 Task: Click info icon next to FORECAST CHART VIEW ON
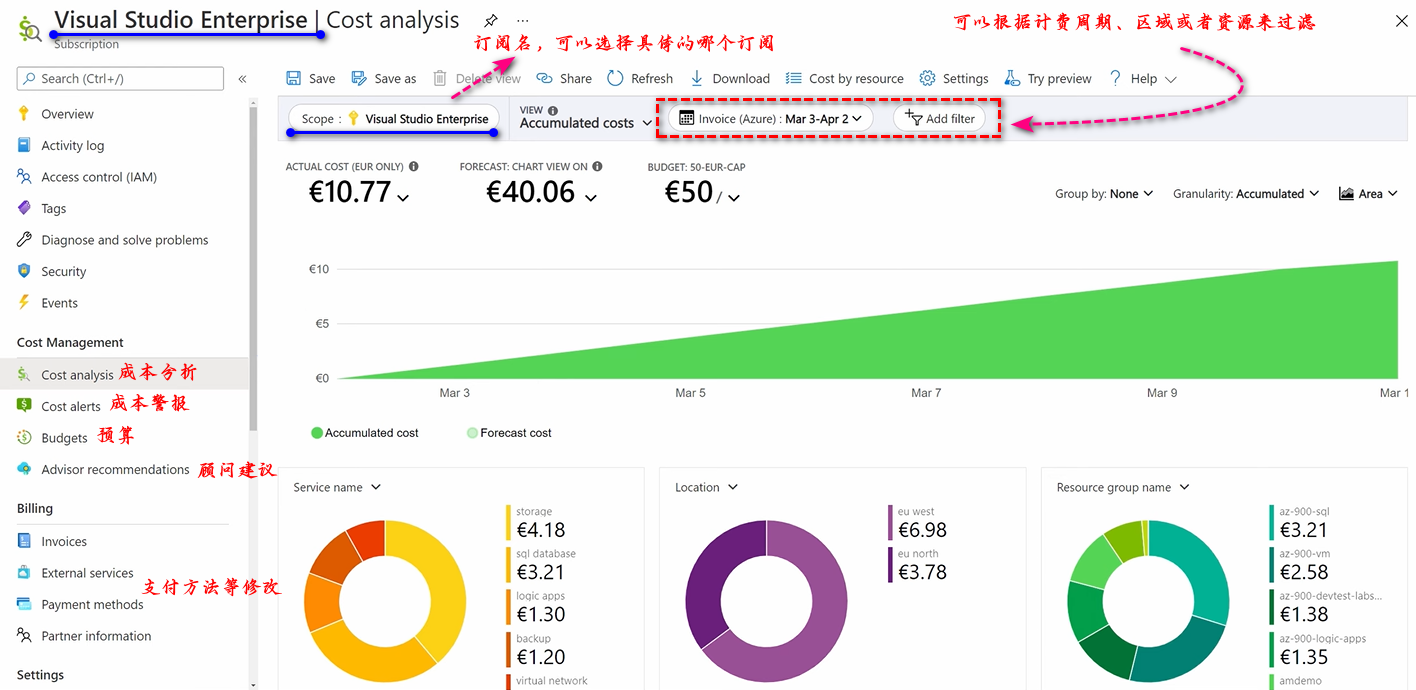597,167
